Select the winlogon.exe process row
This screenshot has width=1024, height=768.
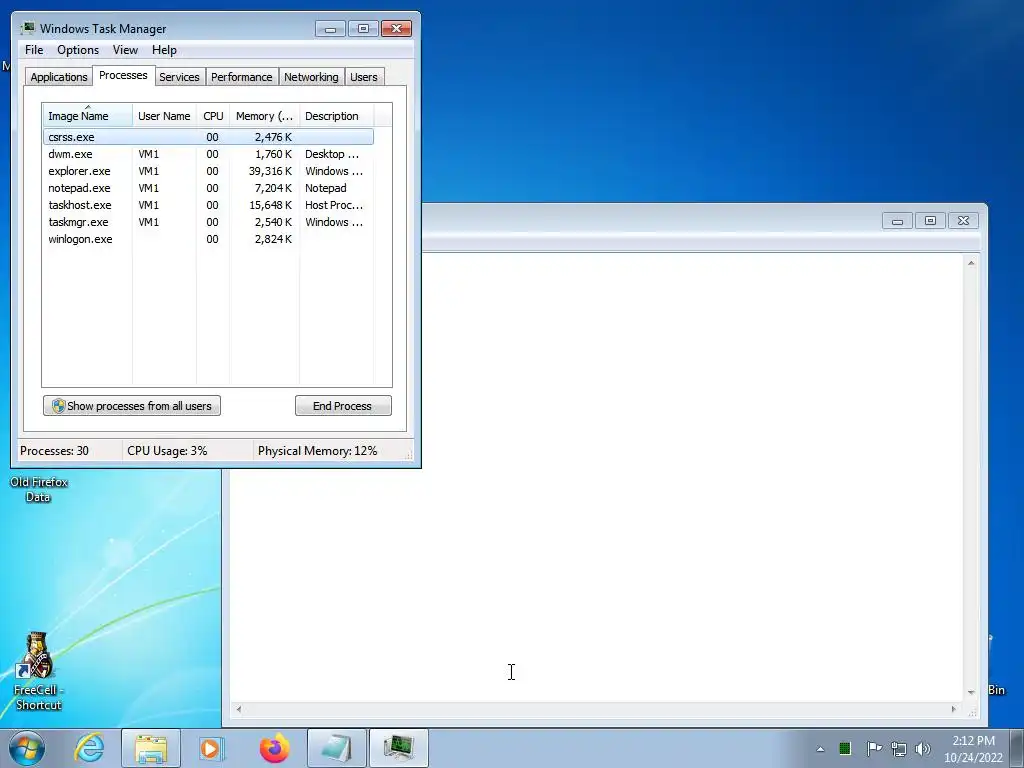click(208, 239)
